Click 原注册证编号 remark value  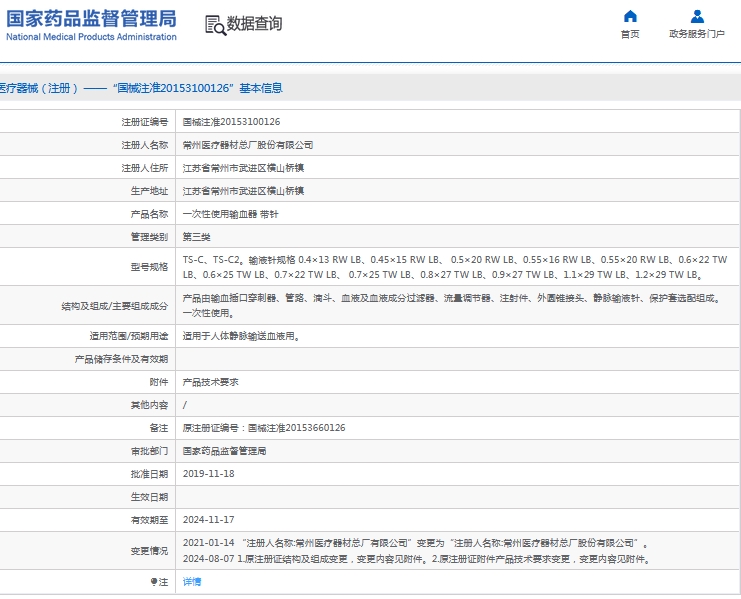coord(264,428)
